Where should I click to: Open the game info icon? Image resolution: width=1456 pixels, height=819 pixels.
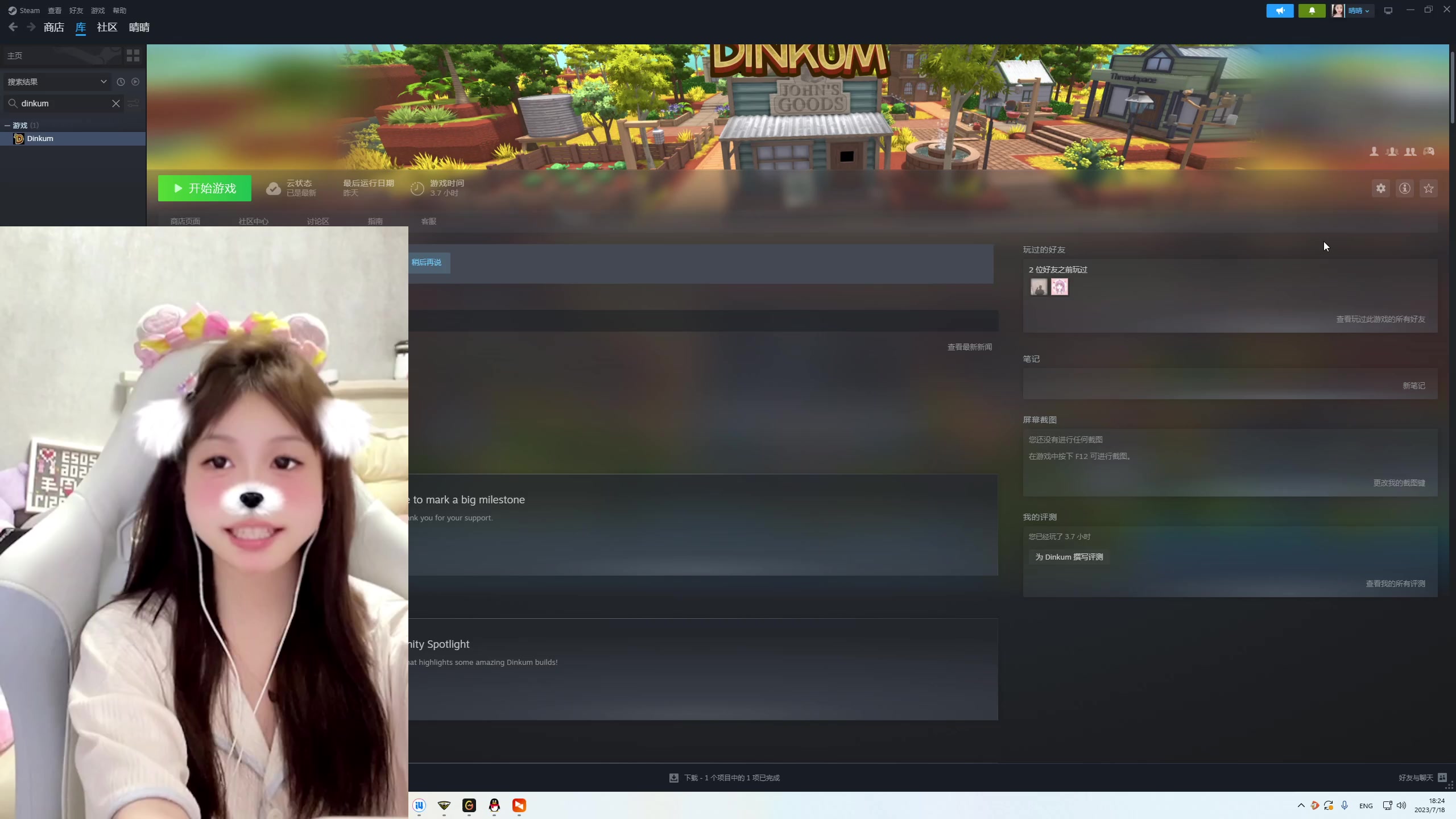tap(1405, 188)
